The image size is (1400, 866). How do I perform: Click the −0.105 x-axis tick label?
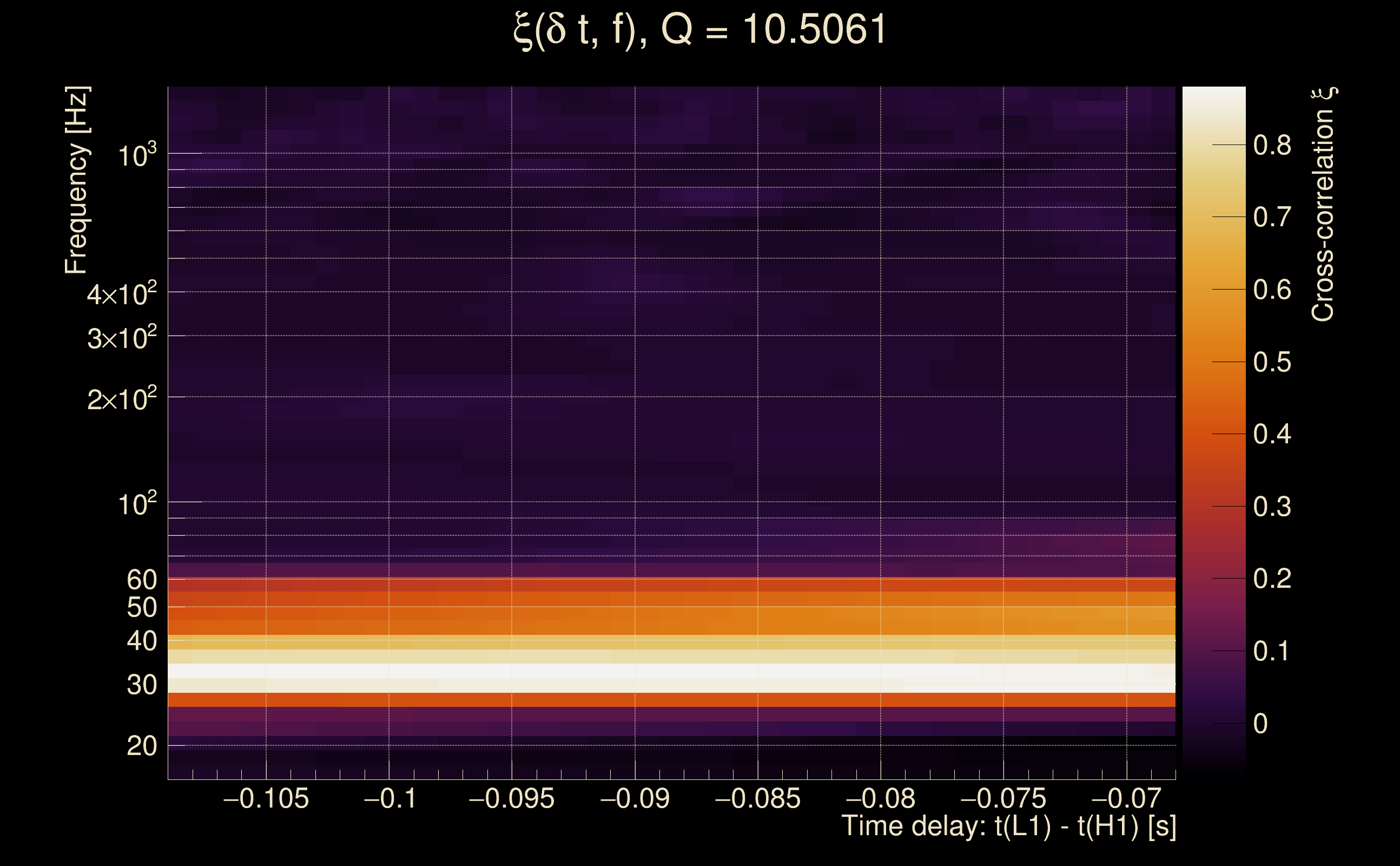266,798
